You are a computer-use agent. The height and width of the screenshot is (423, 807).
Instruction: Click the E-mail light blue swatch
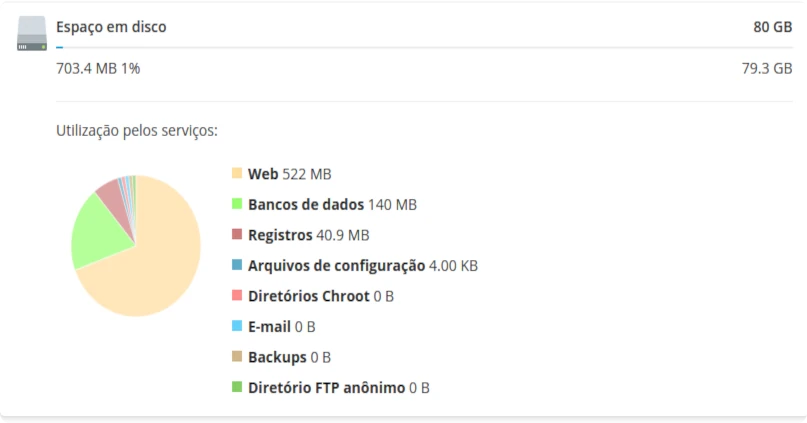pos(237,326)
